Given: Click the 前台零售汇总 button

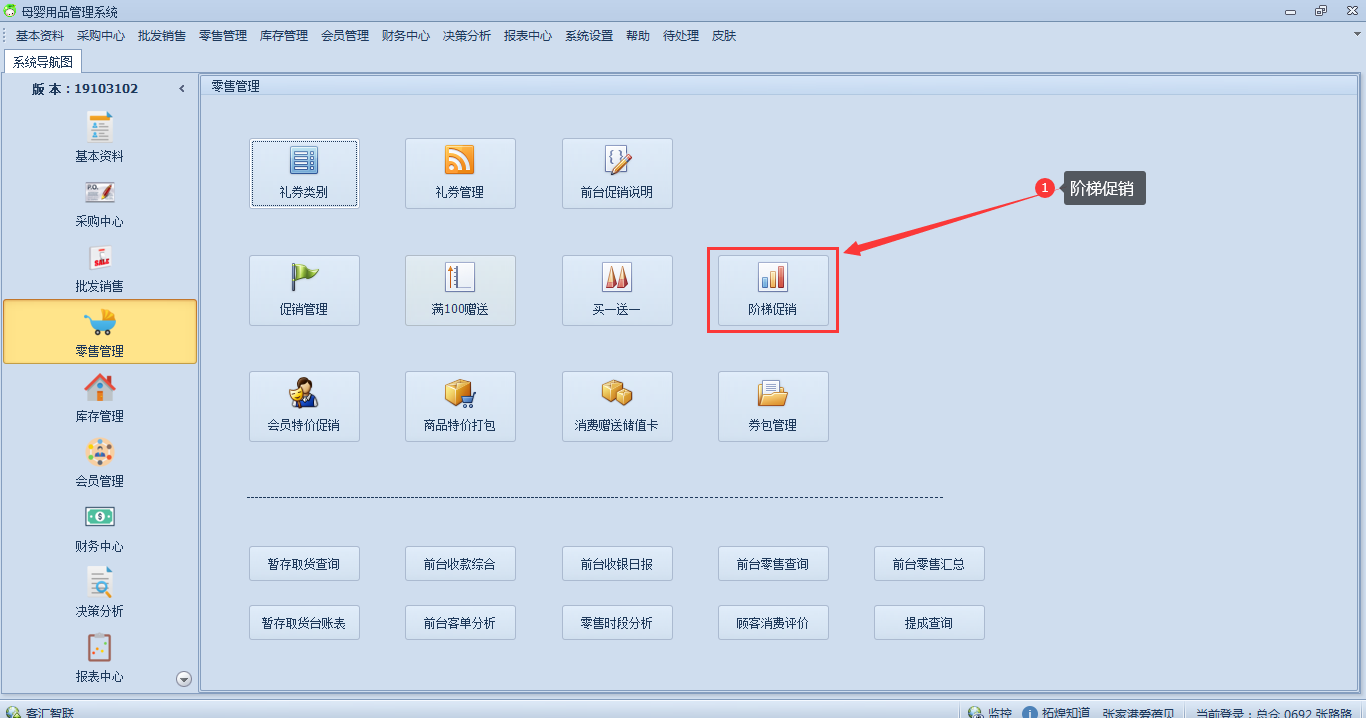Looking at the screenshot, I should coord(929,564).
